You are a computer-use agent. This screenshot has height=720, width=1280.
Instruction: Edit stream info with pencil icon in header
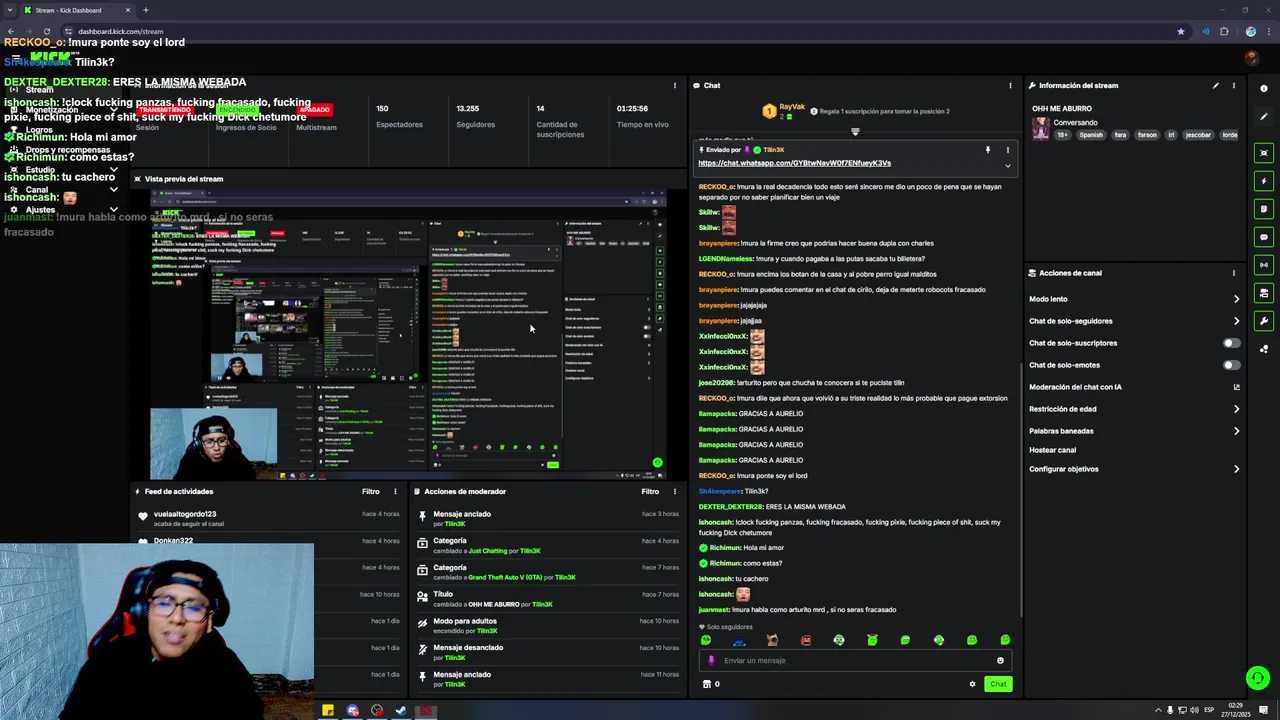[1216, 86]
